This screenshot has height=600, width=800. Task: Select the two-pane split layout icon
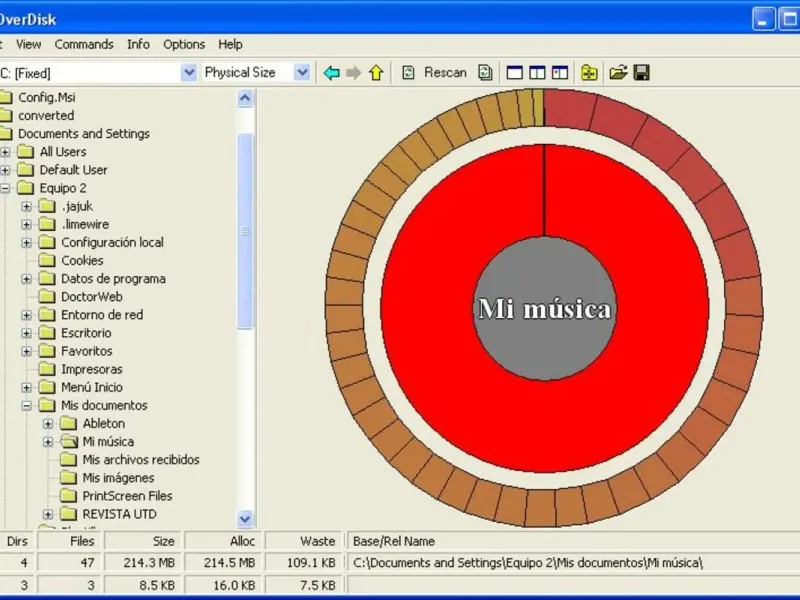point(538,73)
